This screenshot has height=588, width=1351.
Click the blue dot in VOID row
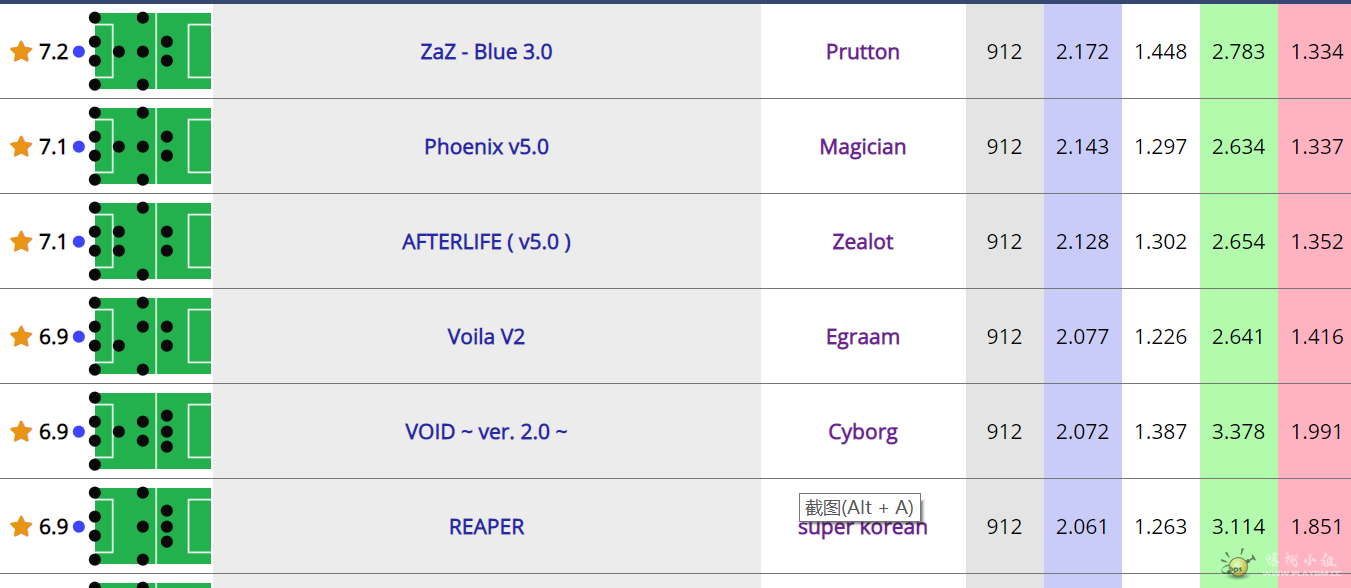[x=79, y=432]
